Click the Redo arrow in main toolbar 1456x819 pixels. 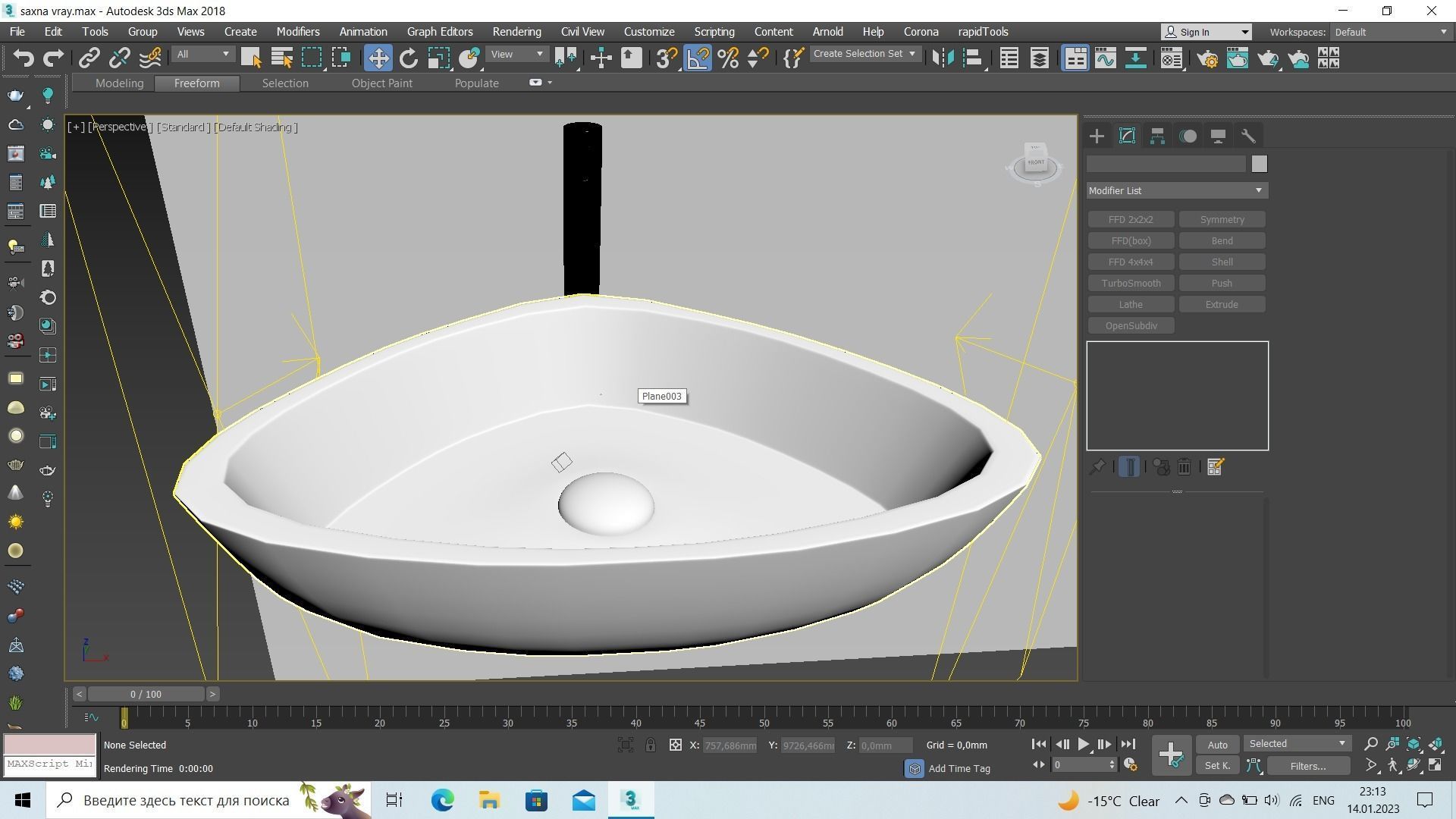(x=54, y=58)
